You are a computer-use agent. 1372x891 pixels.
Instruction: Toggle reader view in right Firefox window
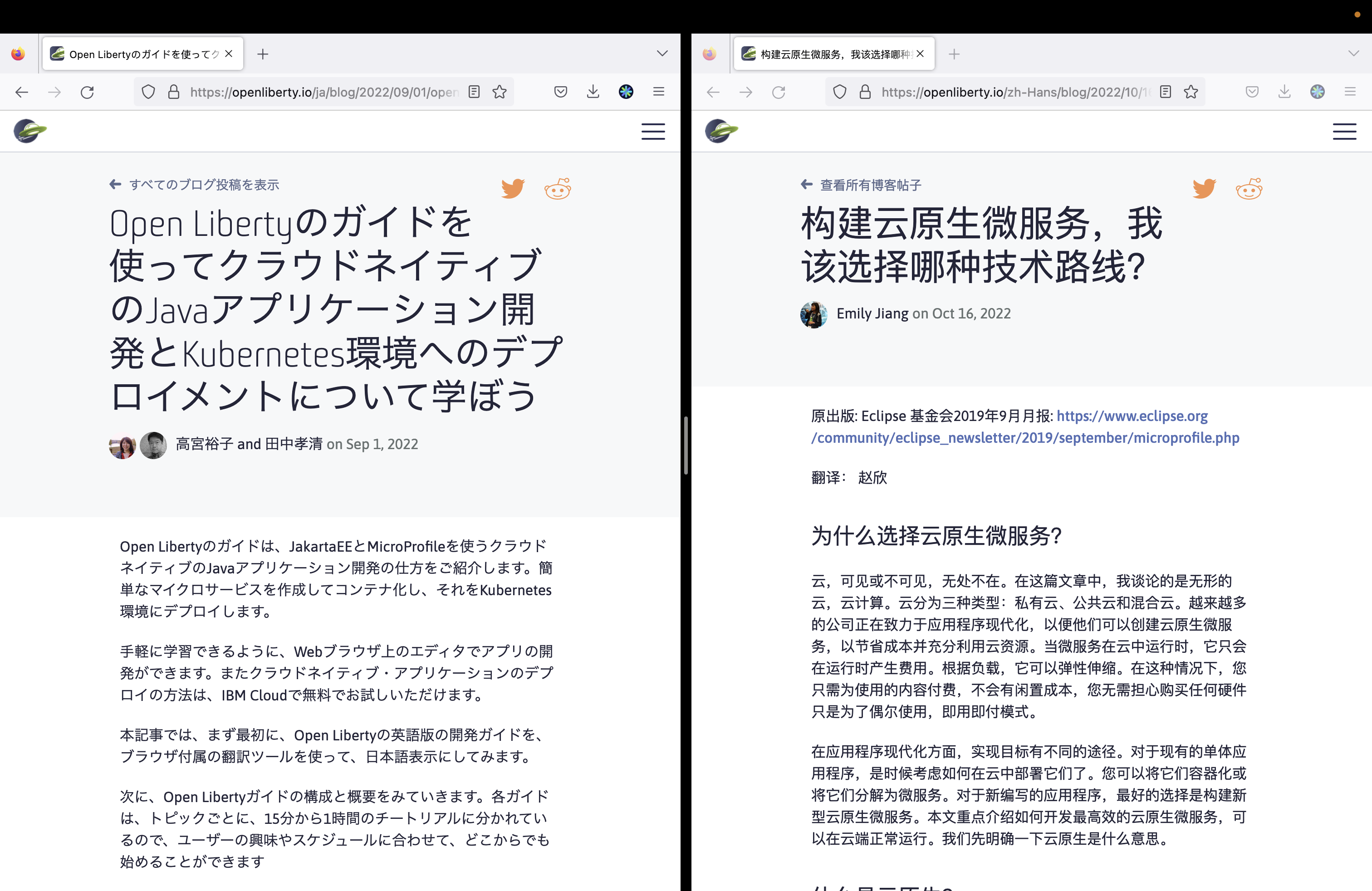click(1165, 92)
